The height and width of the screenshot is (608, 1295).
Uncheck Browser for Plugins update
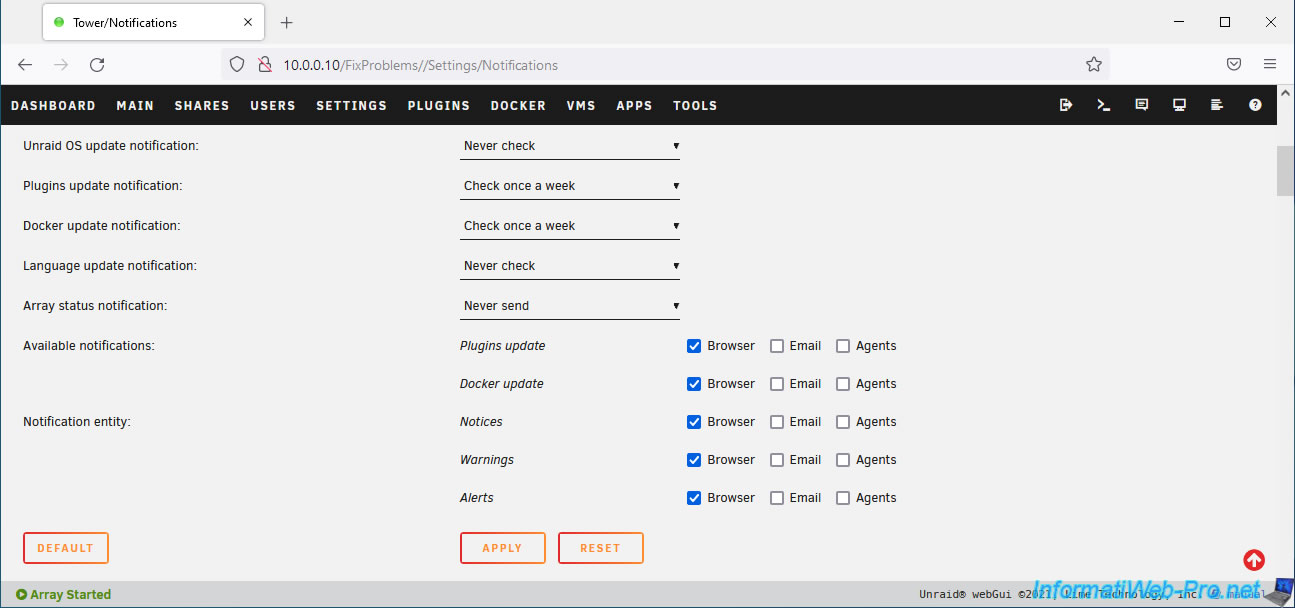(x=694, y=346)
